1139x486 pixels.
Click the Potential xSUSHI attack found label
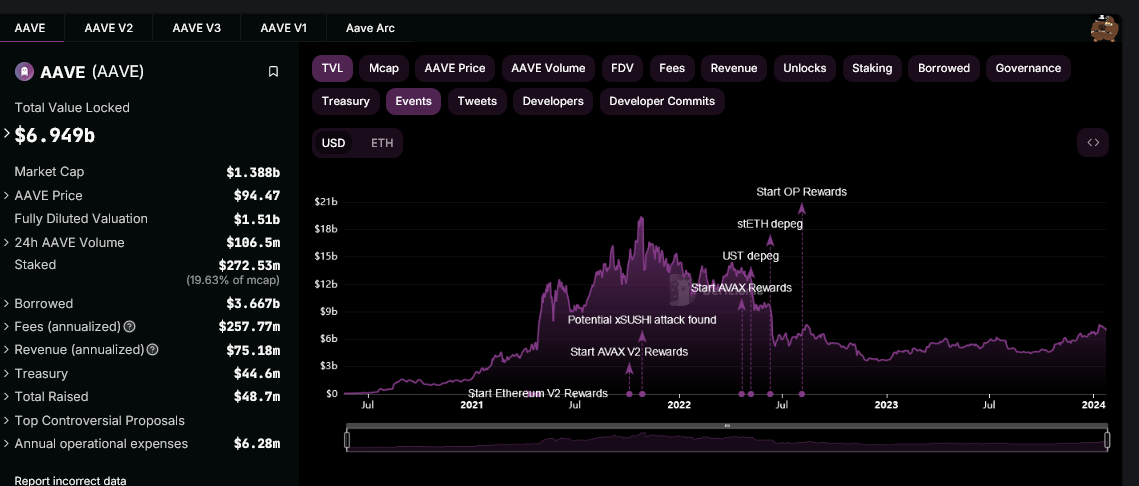tap(642, 320)
